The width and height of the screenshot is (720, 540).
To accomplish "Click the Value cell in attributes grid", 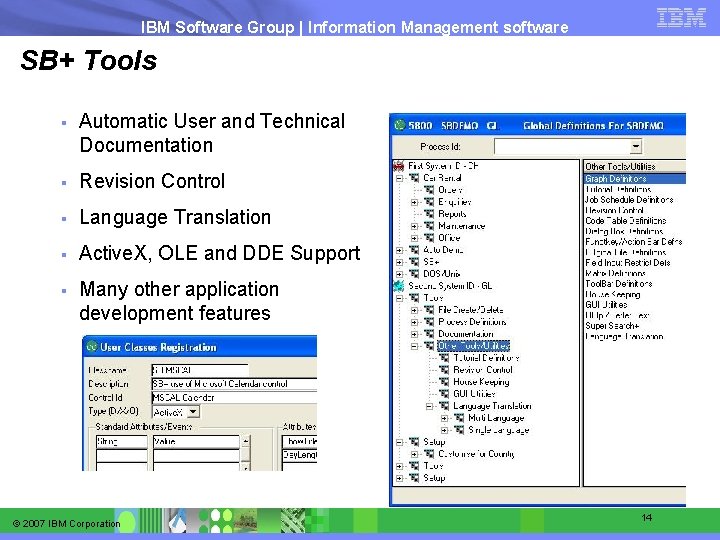I will 196,442.
